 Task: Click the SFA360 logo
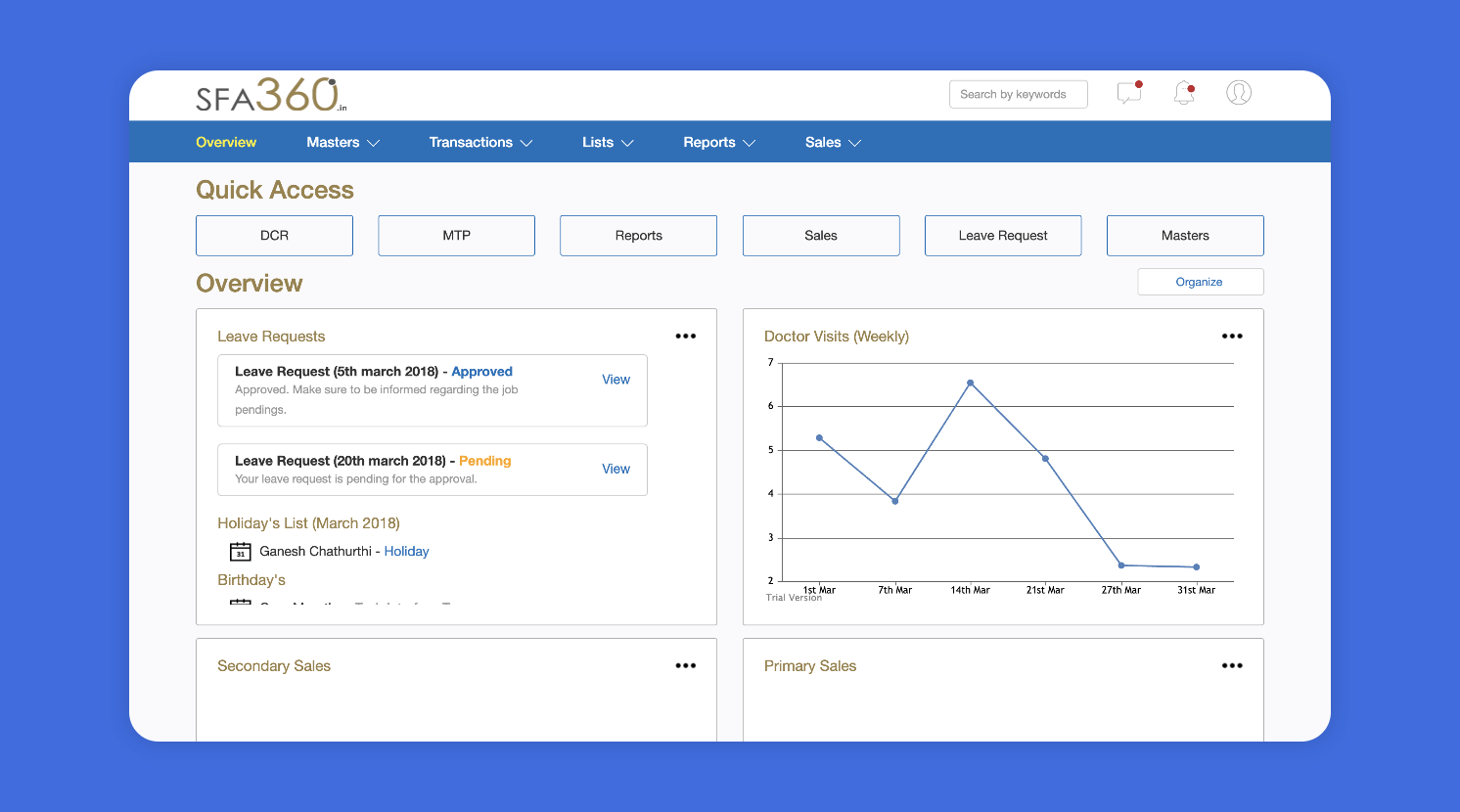tap(271, 95)
